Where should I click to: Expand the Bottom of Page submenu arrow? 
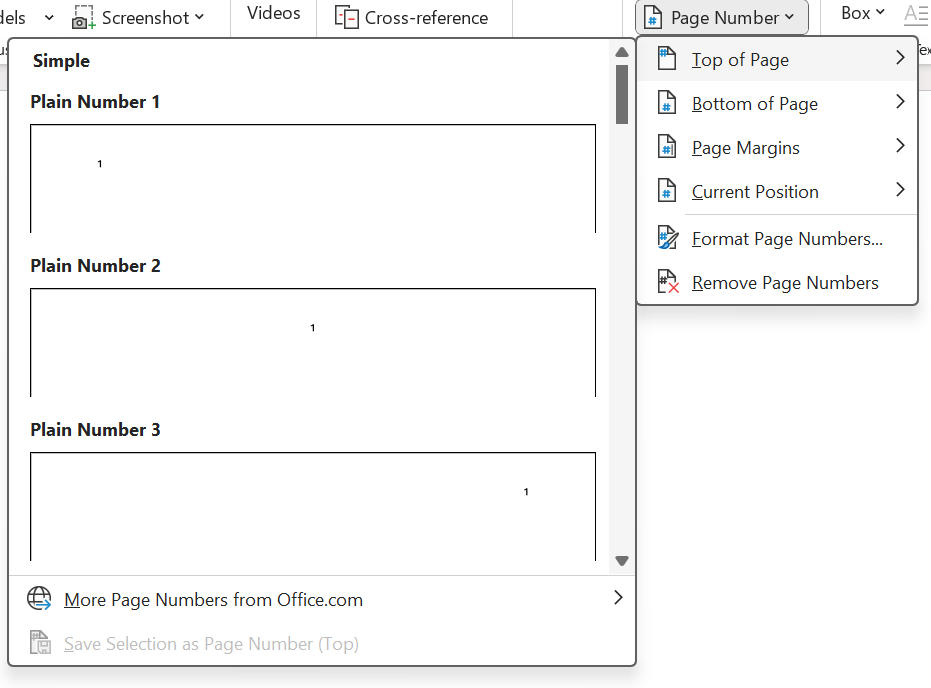point(900,102)
